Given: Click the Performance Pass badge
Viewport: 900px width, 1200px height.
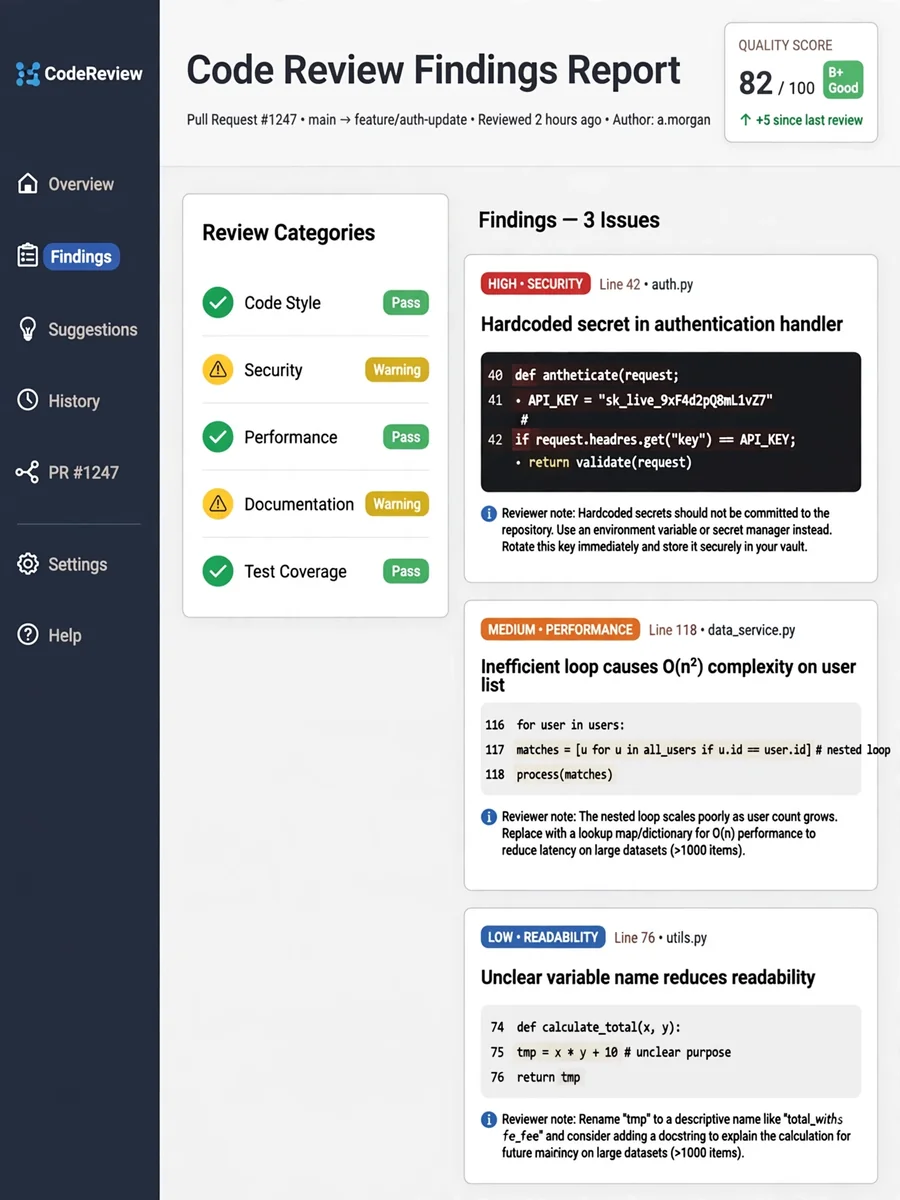Looking at the screenshot, I should pos(406,436).
